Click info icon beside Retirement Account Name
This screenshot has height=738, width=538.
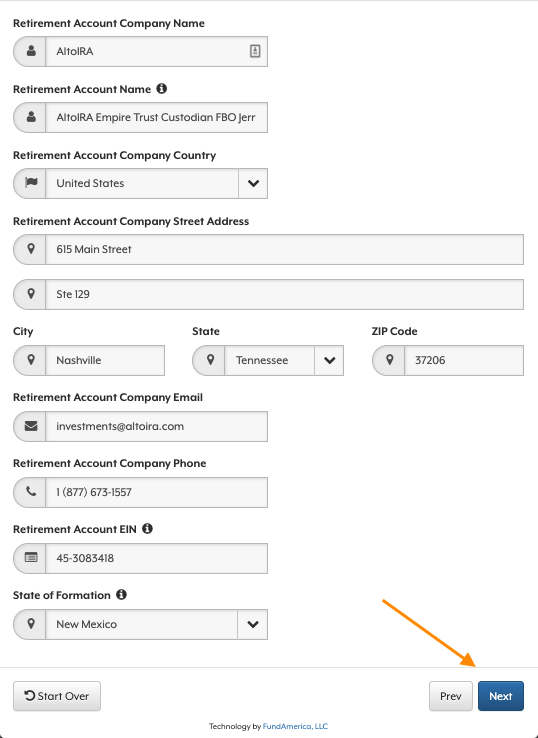(x=161, y=88)
